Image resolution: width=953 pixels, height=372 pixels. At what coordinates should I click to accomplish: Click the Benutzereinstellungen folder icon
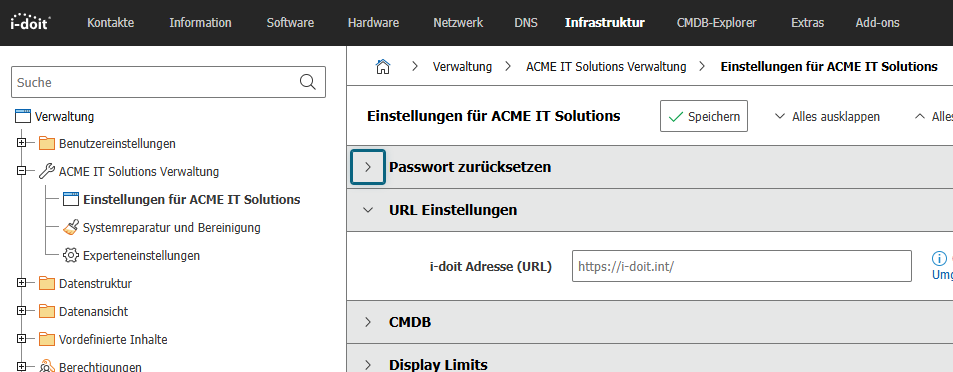[47, 144]
